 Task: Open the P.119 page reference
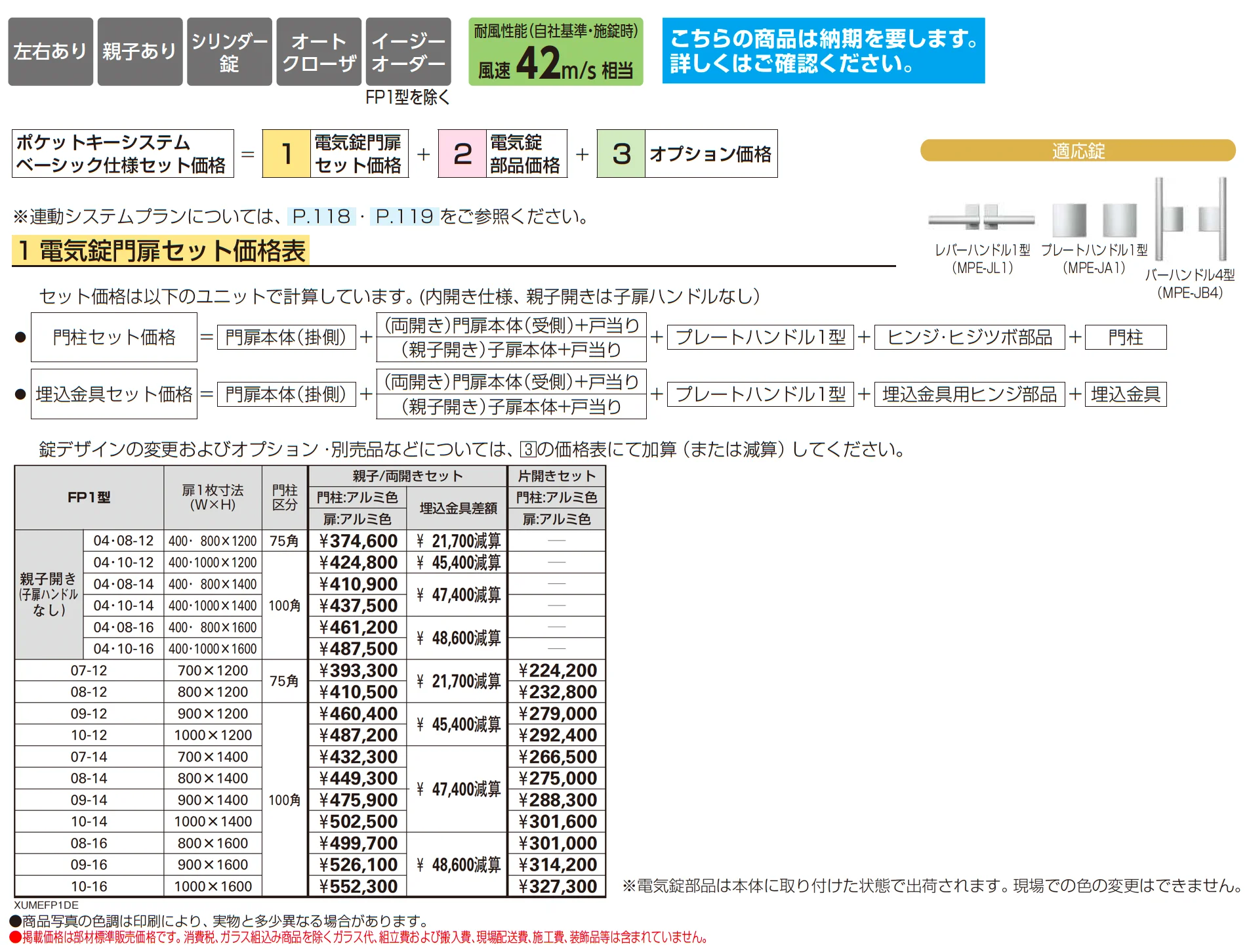404,216
